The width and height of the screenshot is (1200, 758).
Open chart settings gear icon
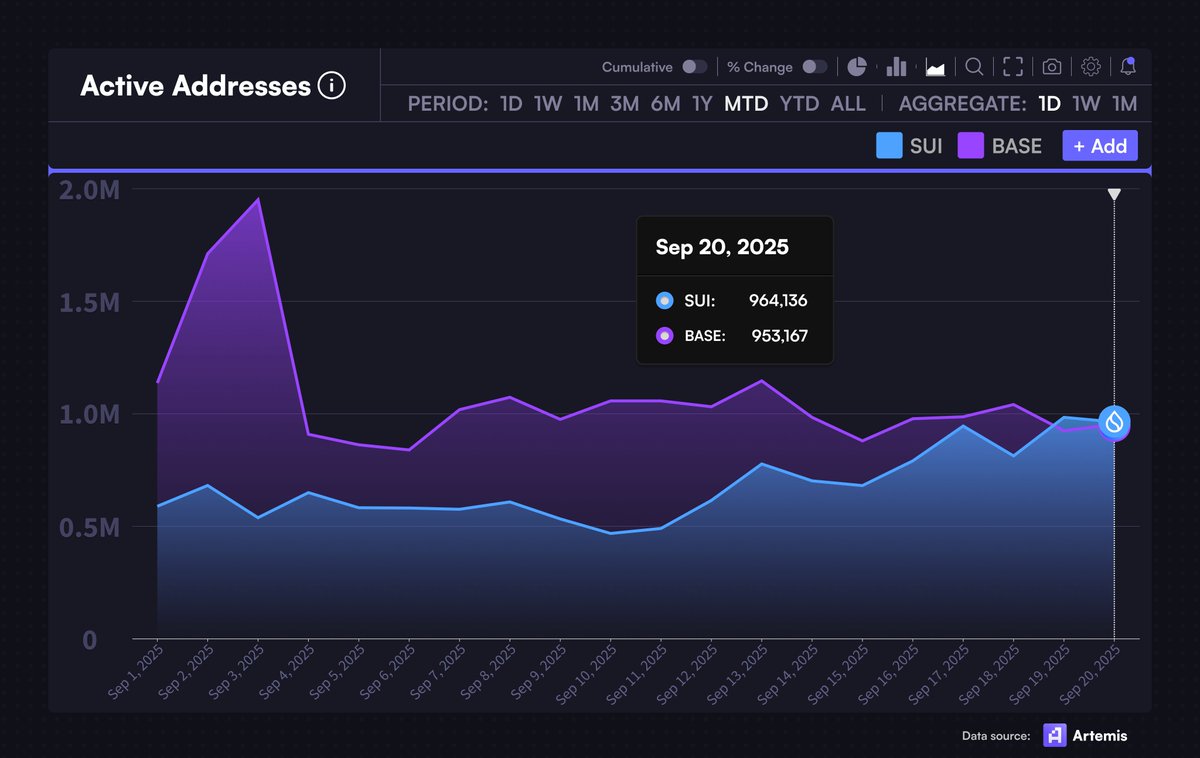[x=1091, y=67]
